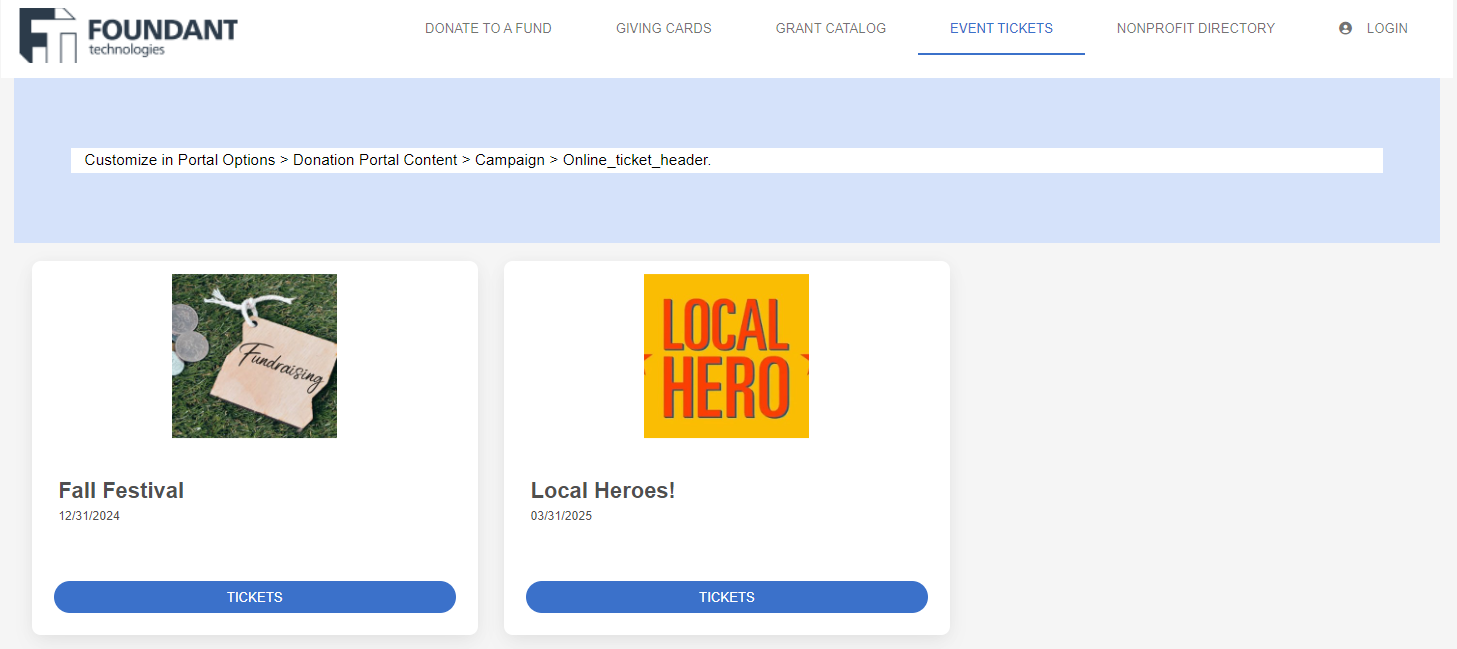Click Tickets for Fall Festival
Image resolution: width=1457 pixels, height=649 pixels.
click(254, 596)
